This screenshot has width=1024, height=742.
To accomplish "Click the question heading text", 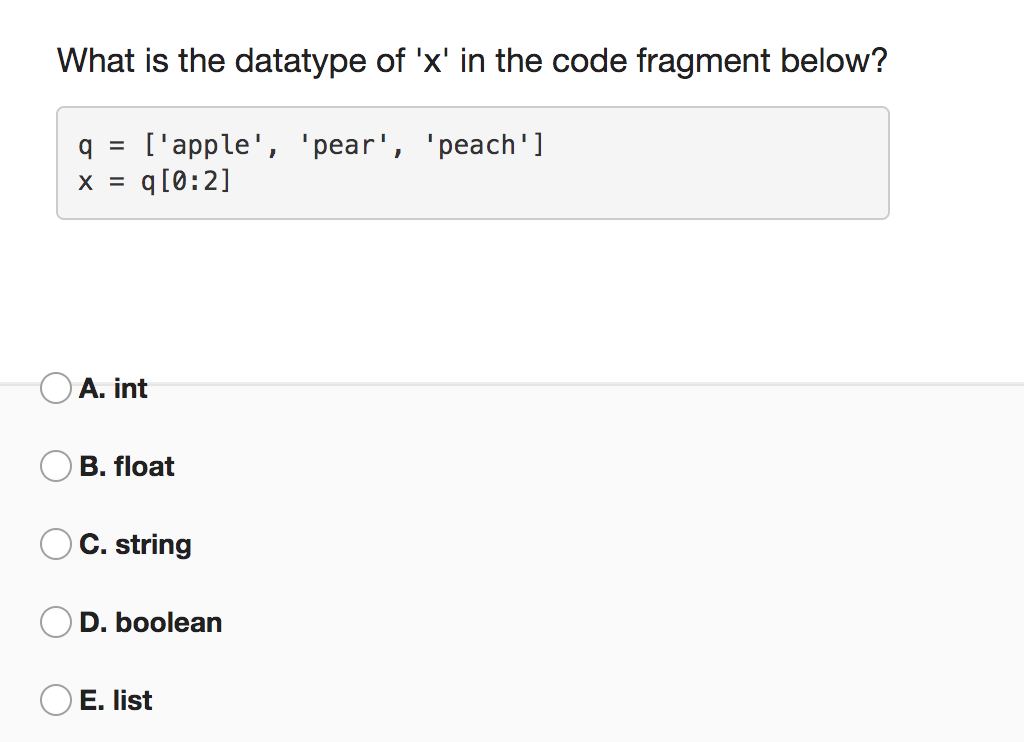I will pyautogui.click(x=471, y=61).
